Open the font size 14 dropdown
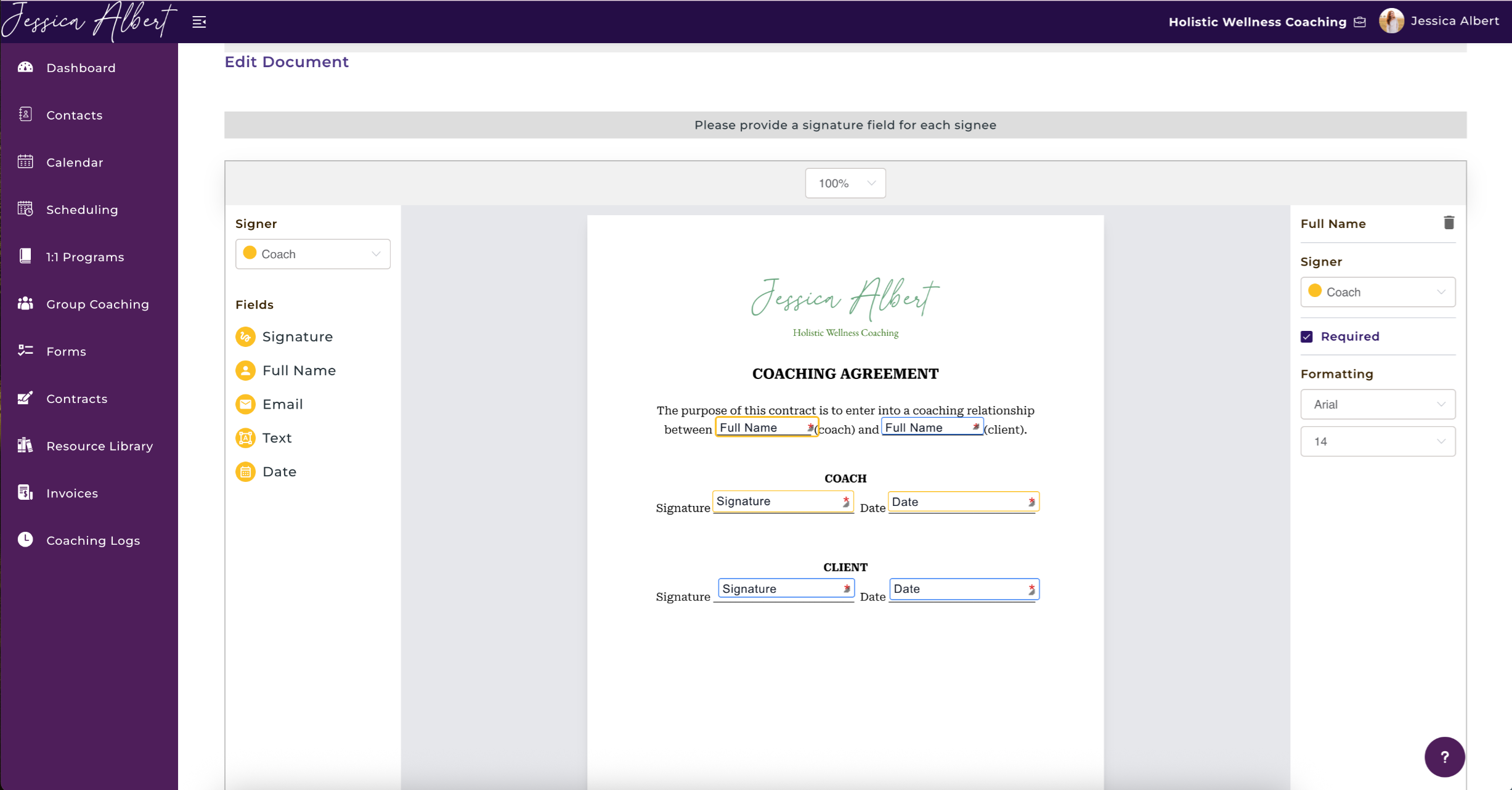Image resolution: width=1512 pixels, height=790 pixels. (1377, 441)
